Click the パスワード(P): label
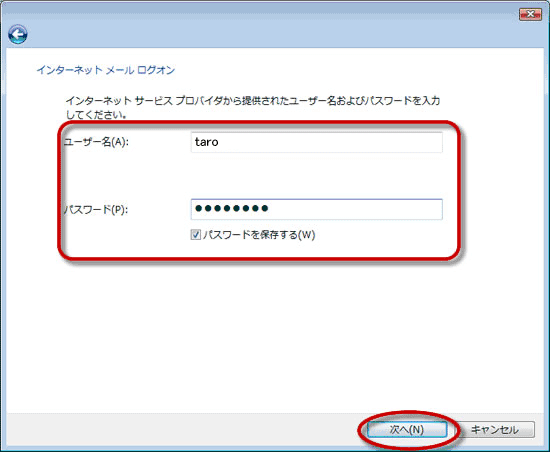This screenshot has width=550, height=452. pyautogui.click(x=95, y=210)
